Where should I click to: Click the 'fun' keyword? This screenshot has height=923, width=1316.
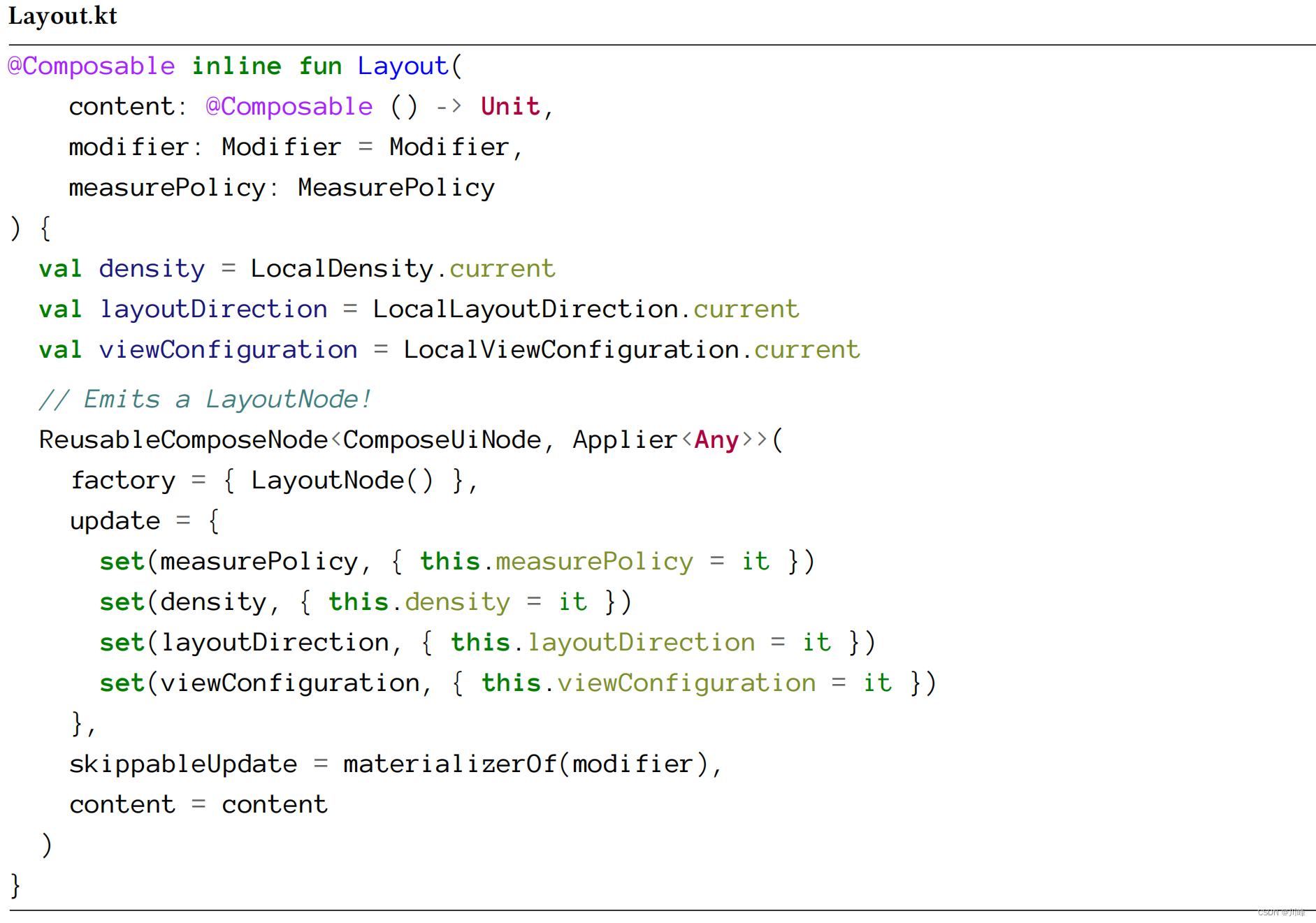[320, 66]
